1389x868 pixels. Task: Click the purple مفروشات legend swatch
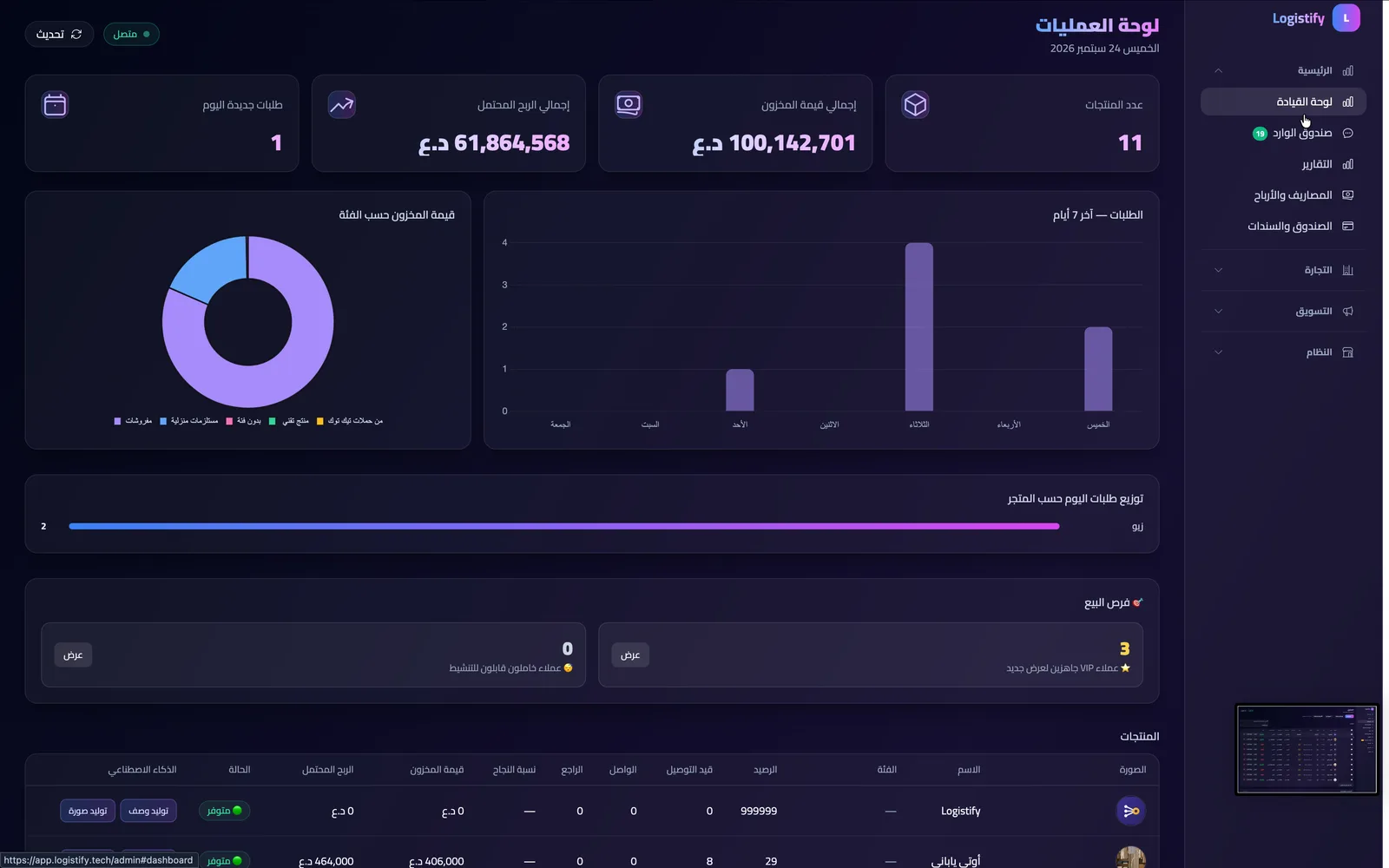(117, 421)
